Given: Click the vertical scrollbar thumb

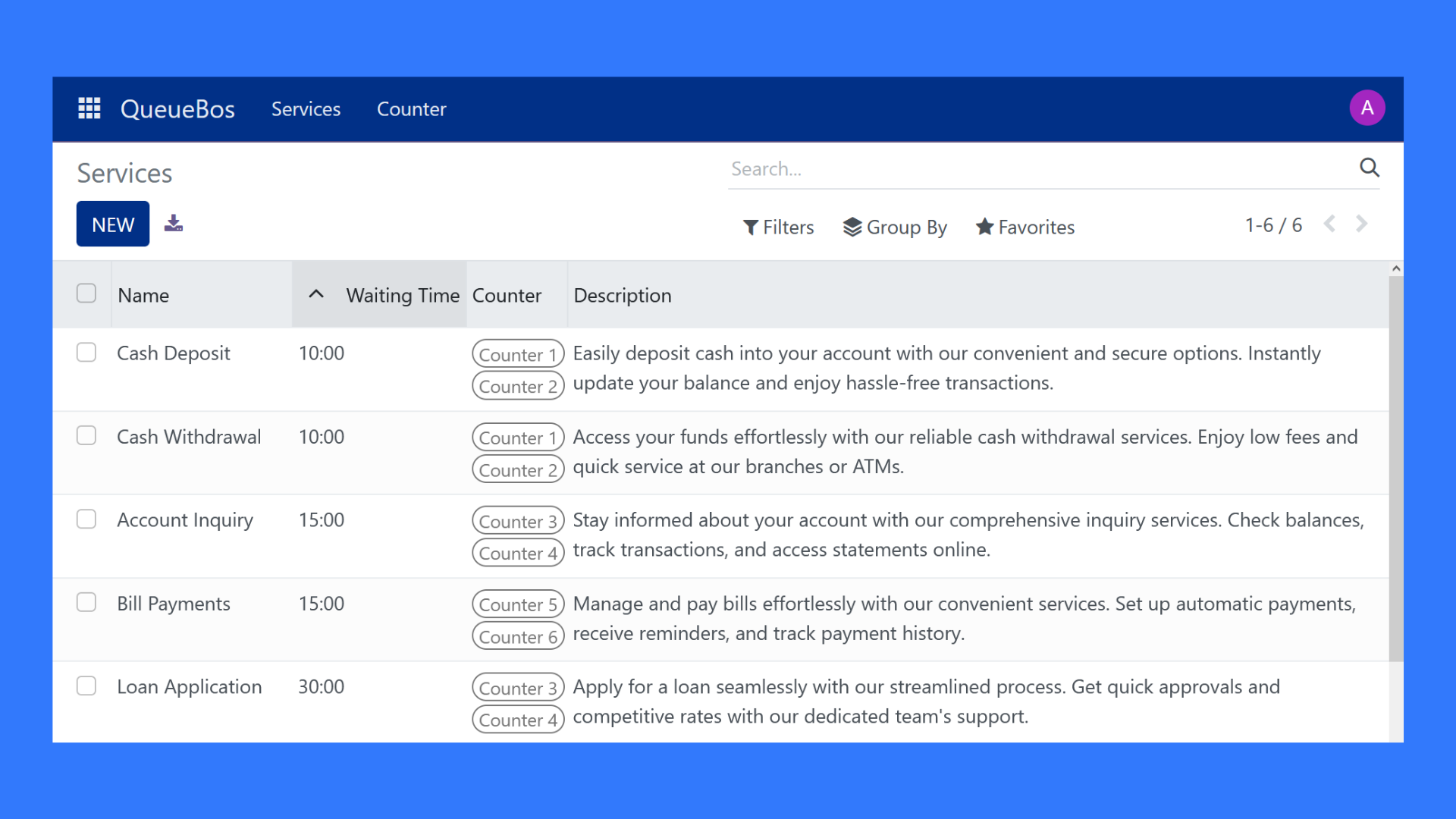Looking at the screenshot, I should 1396,470.
